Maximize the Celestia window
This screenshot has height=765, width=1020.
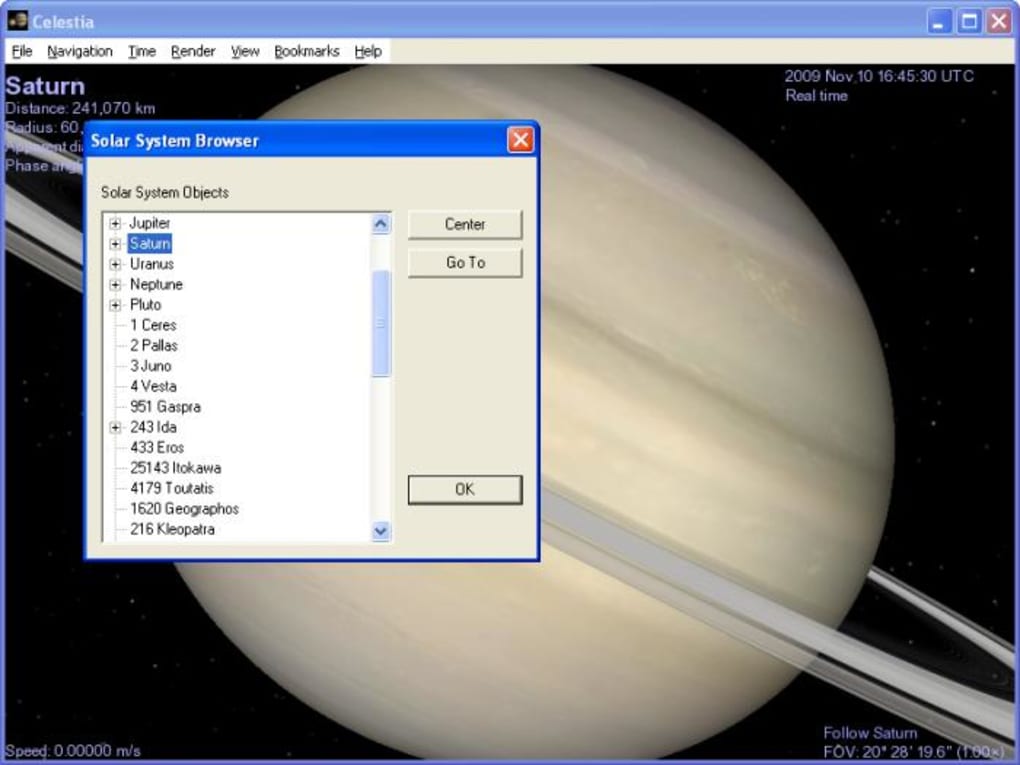pyautogui.click(x=969, y=21)
